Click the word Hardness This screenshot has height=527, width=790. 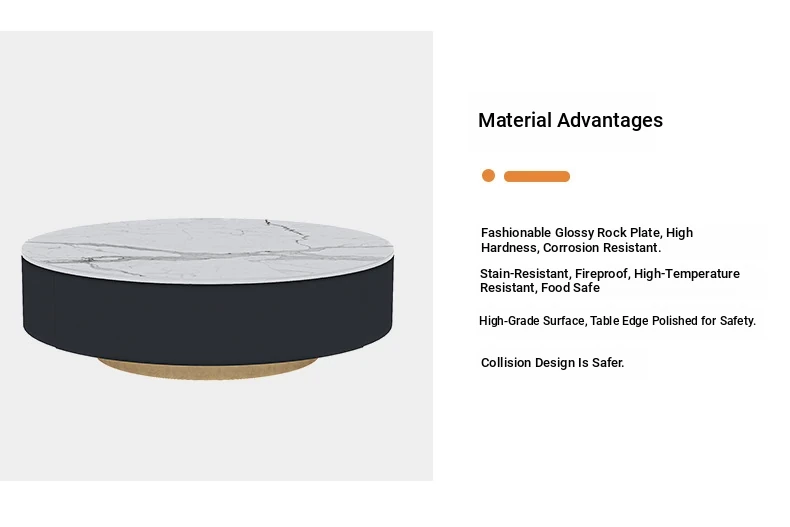508,248
